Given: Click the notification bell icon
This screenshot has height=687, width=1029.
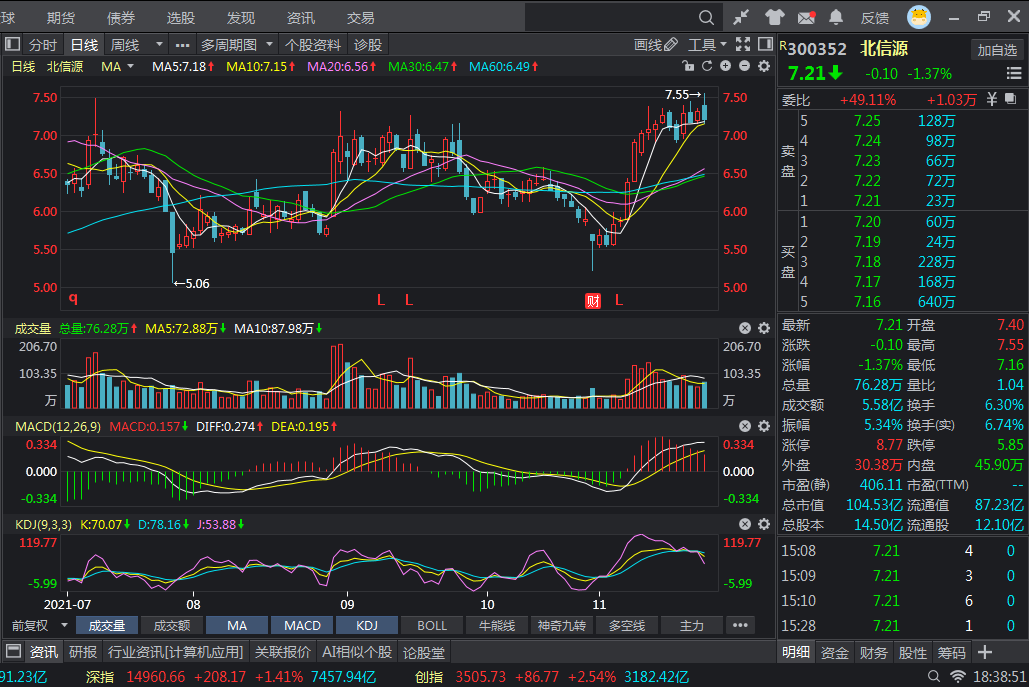Looking at the screenshot, I should coord(837,17).
